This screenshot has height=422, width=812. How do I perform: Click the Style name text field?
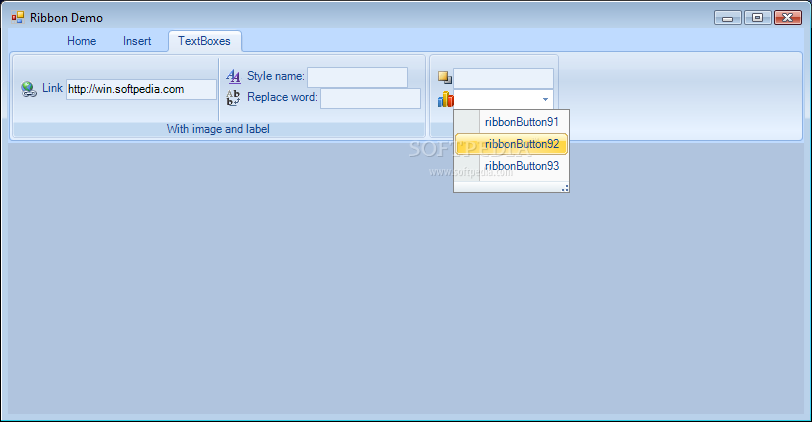(357, 78)
